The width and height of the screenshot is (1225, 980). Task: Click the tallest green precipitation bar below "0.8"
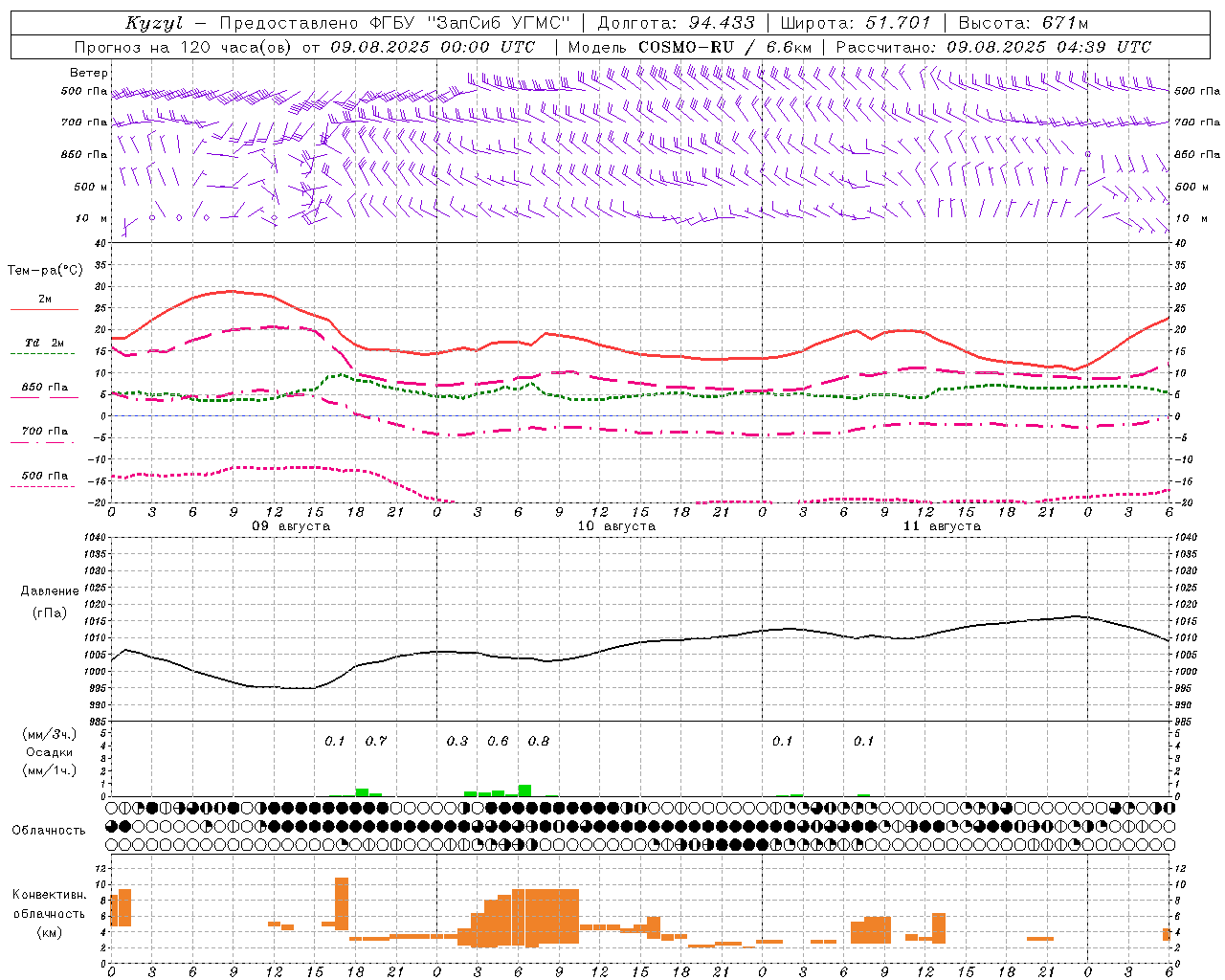coord(524,791)
